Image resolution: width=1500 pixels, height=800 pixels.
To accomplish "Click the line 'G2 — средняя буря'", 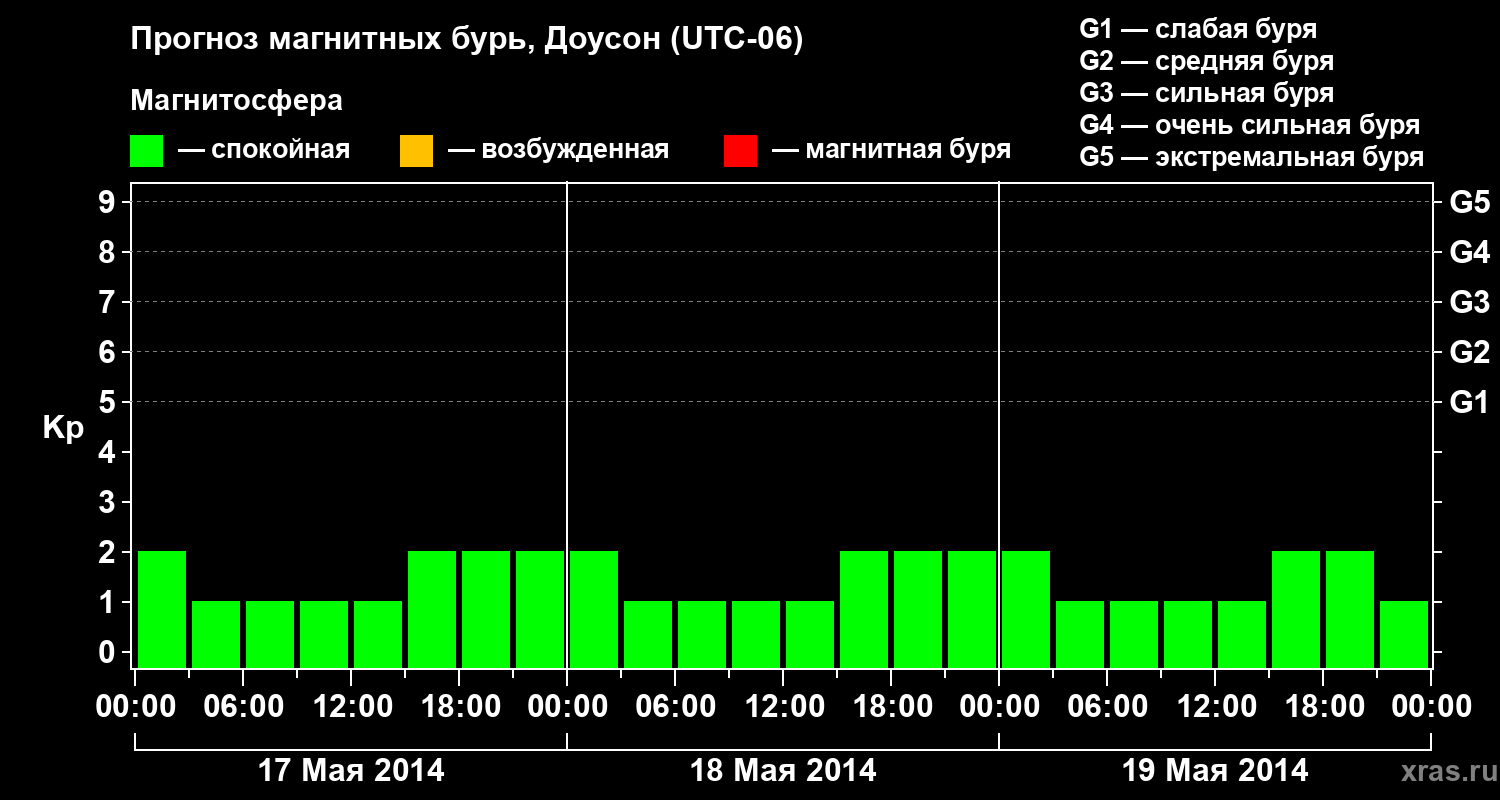I will 1206,61.
